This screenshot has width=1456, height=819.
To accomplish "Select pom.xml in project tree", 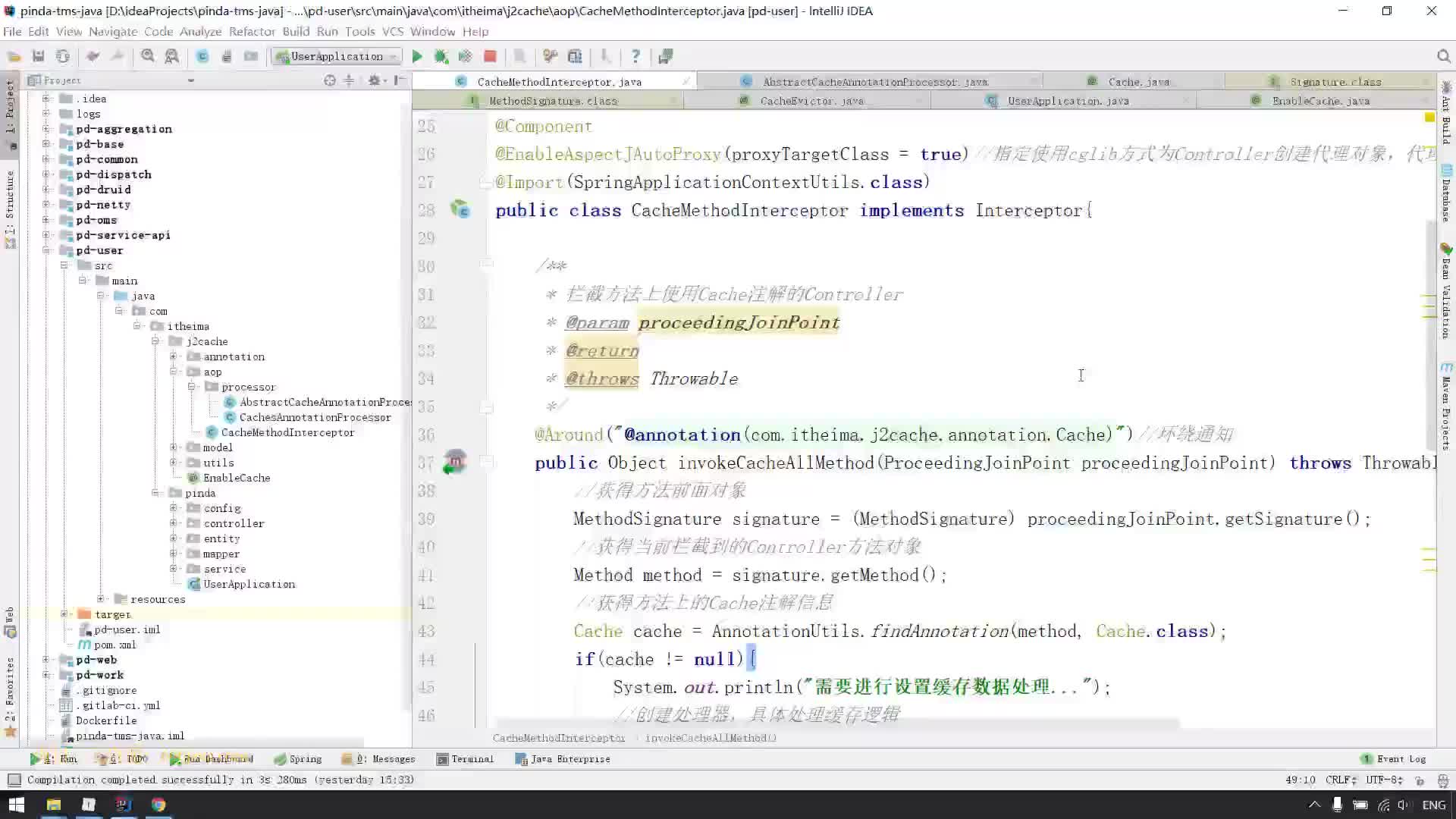I will coord(115,645).
